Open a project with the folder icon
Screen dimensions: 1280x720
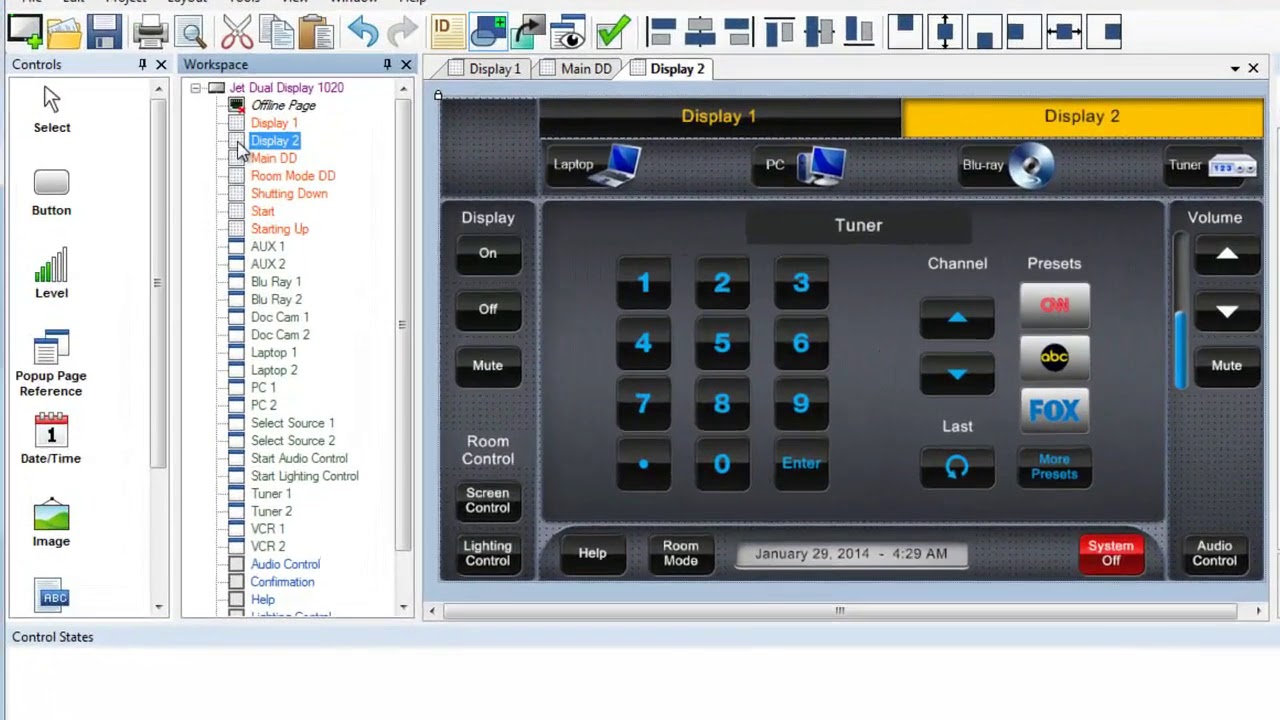point(64,32)
